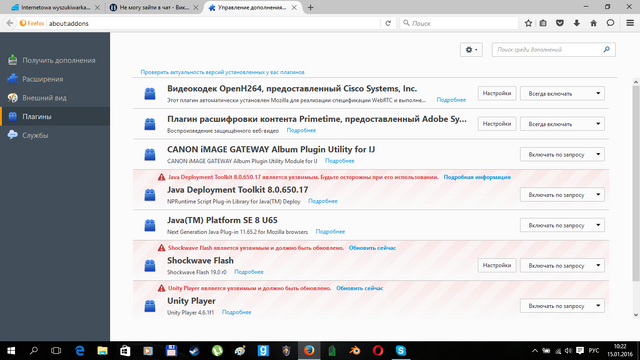The height and width of the screenshot is (360, 640).
Task: Click the system volume tray icon
Action: pyautogui.click(x=569, y=351)
